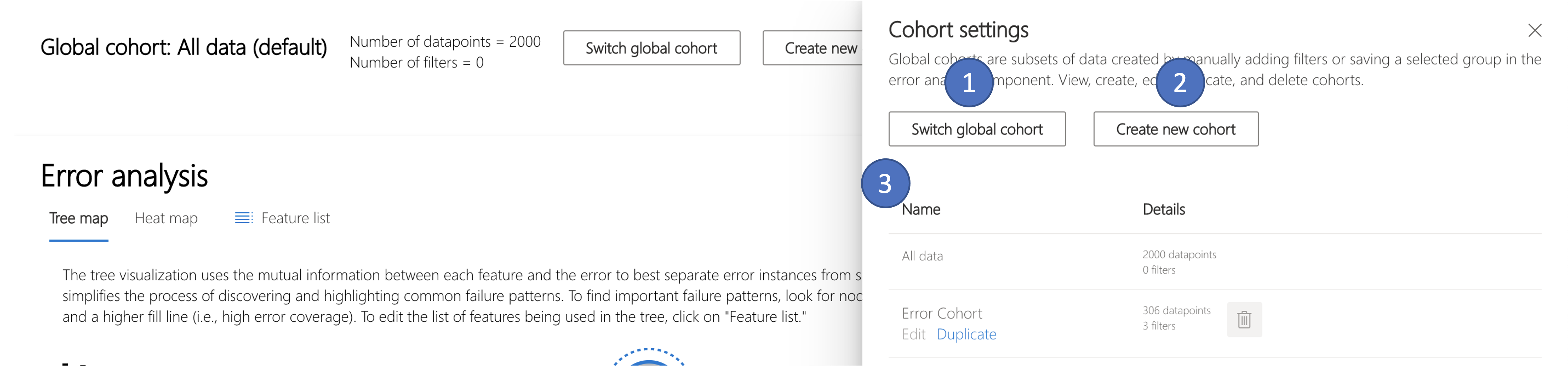Viewport: 1568px width, 366px height.
Task: Click Switch global cohort in Cohort settings
Action: (x=977, y=129)
